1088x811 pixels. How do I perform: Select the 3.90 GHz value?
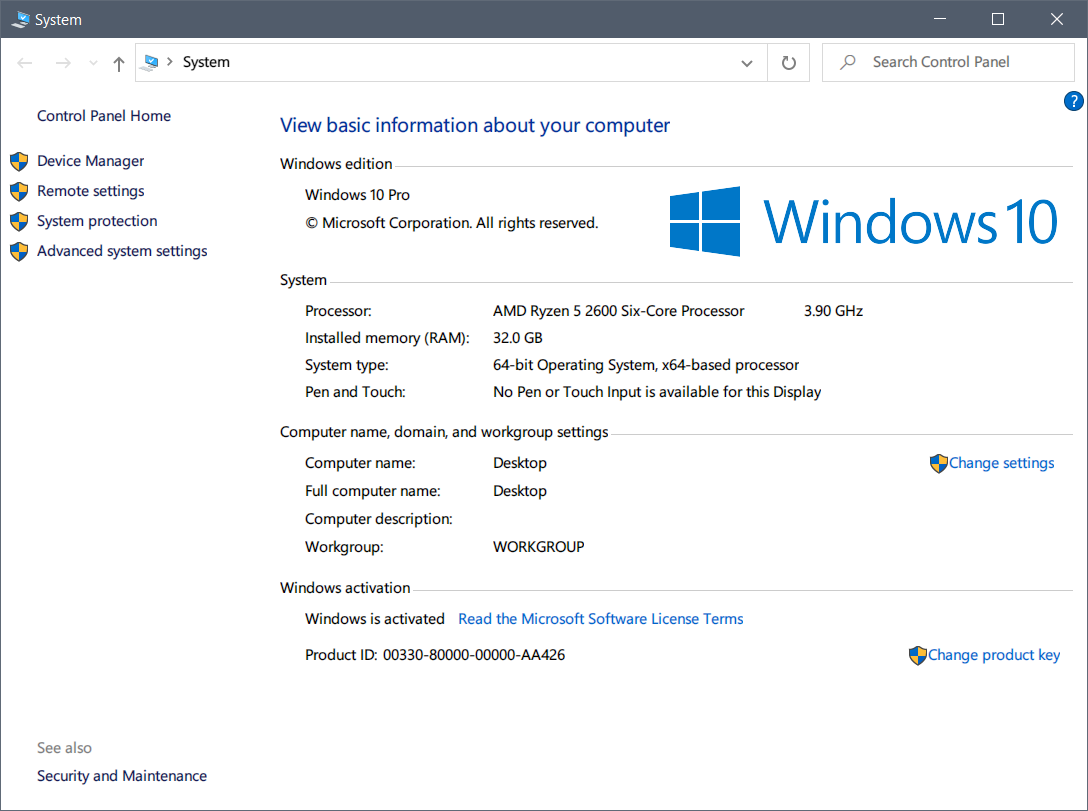point(833,311)
